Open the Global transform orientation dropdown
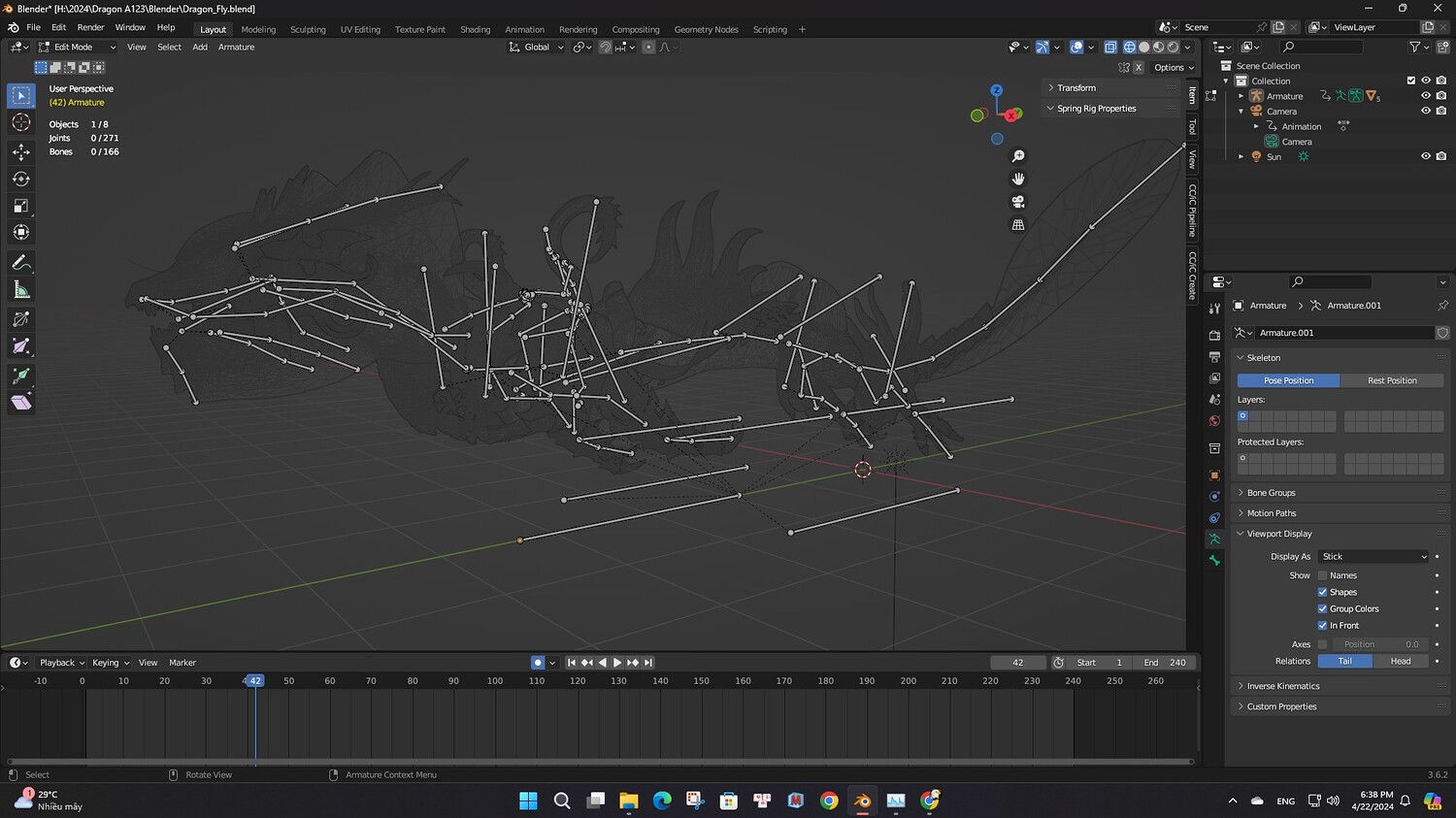Image resolution: width=1456 pixels, height=818 pixels. [536, 47]
